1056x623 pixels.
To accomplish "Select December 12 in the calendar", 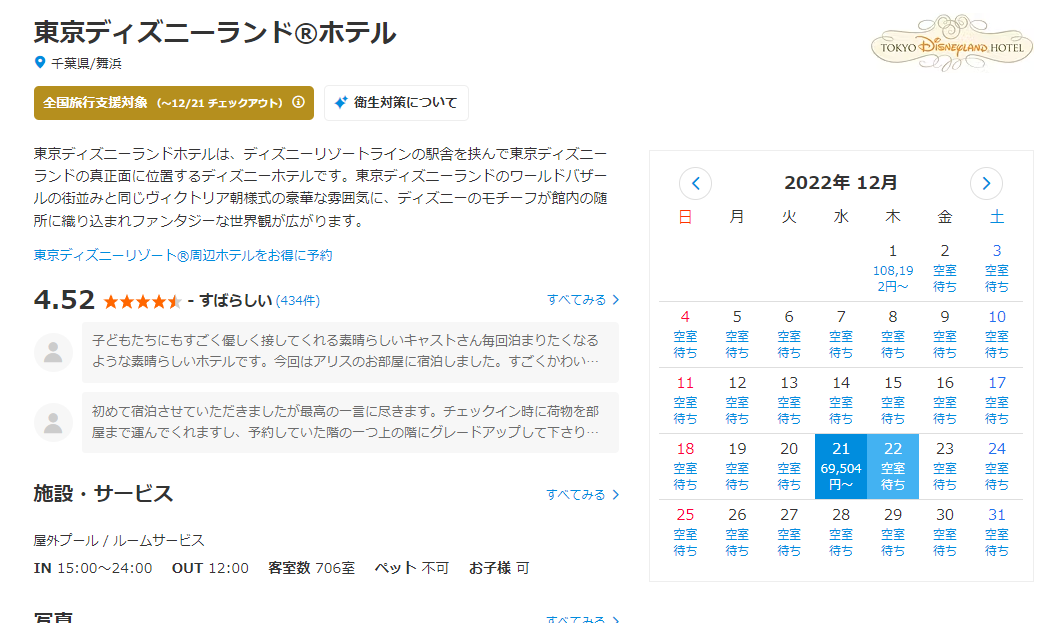I will click(x=737, y=400).
